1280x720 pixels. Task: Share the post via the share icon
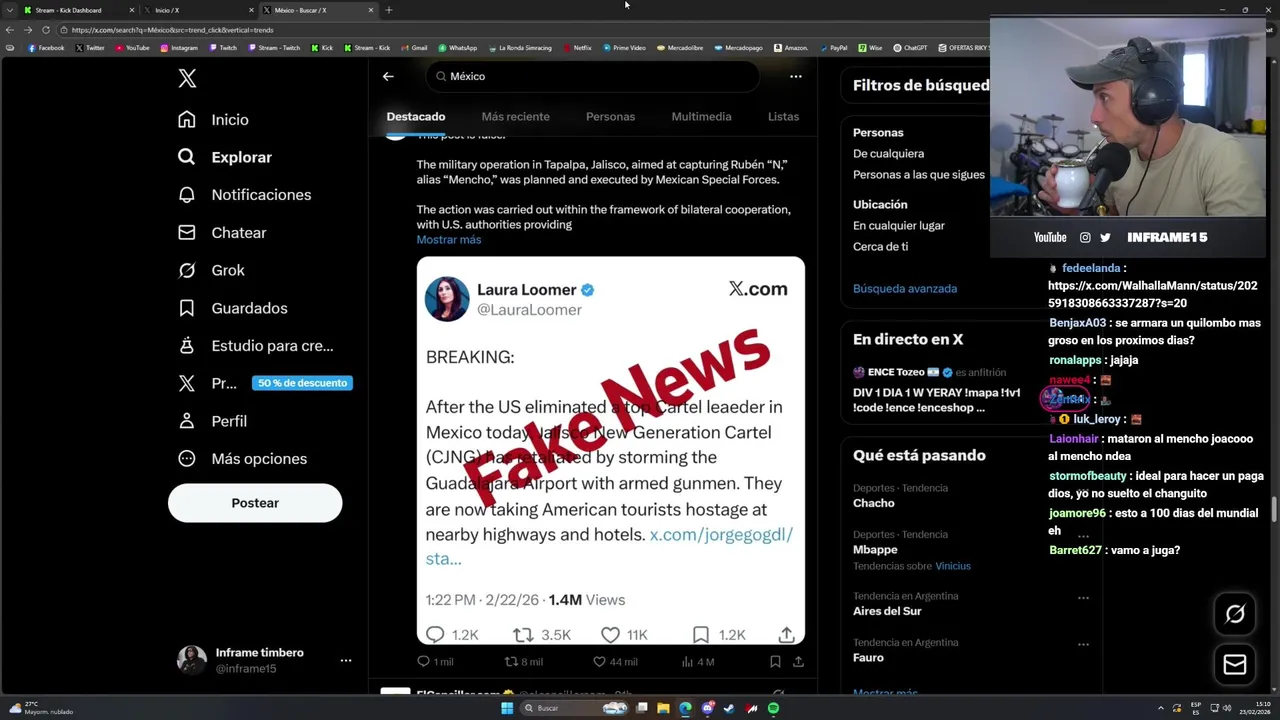tap(798, 661)
